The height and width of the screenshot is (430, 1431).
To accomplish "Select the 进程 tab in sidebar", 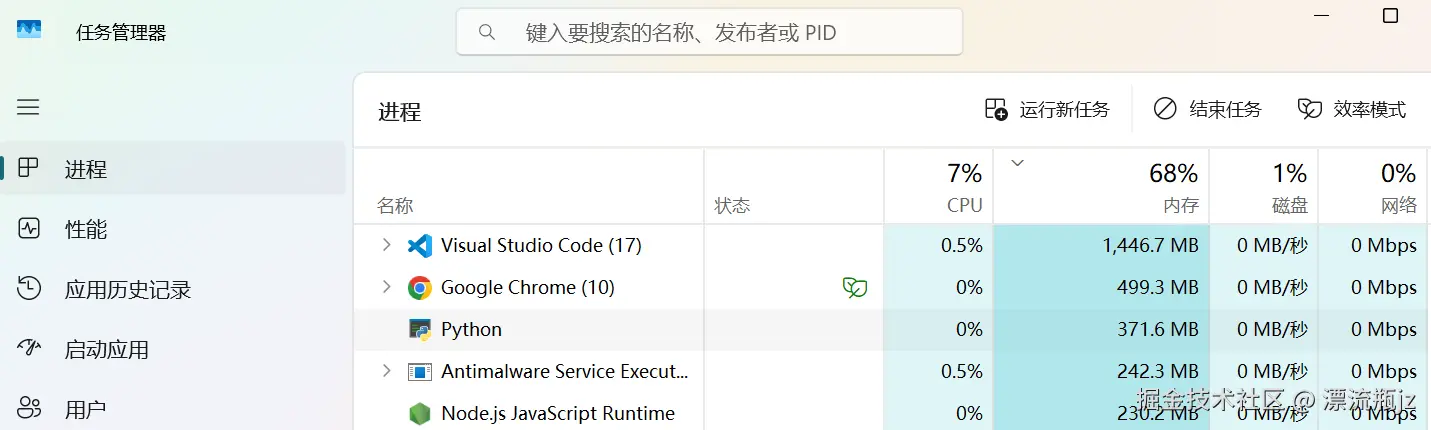I will (x=174, y=169).
